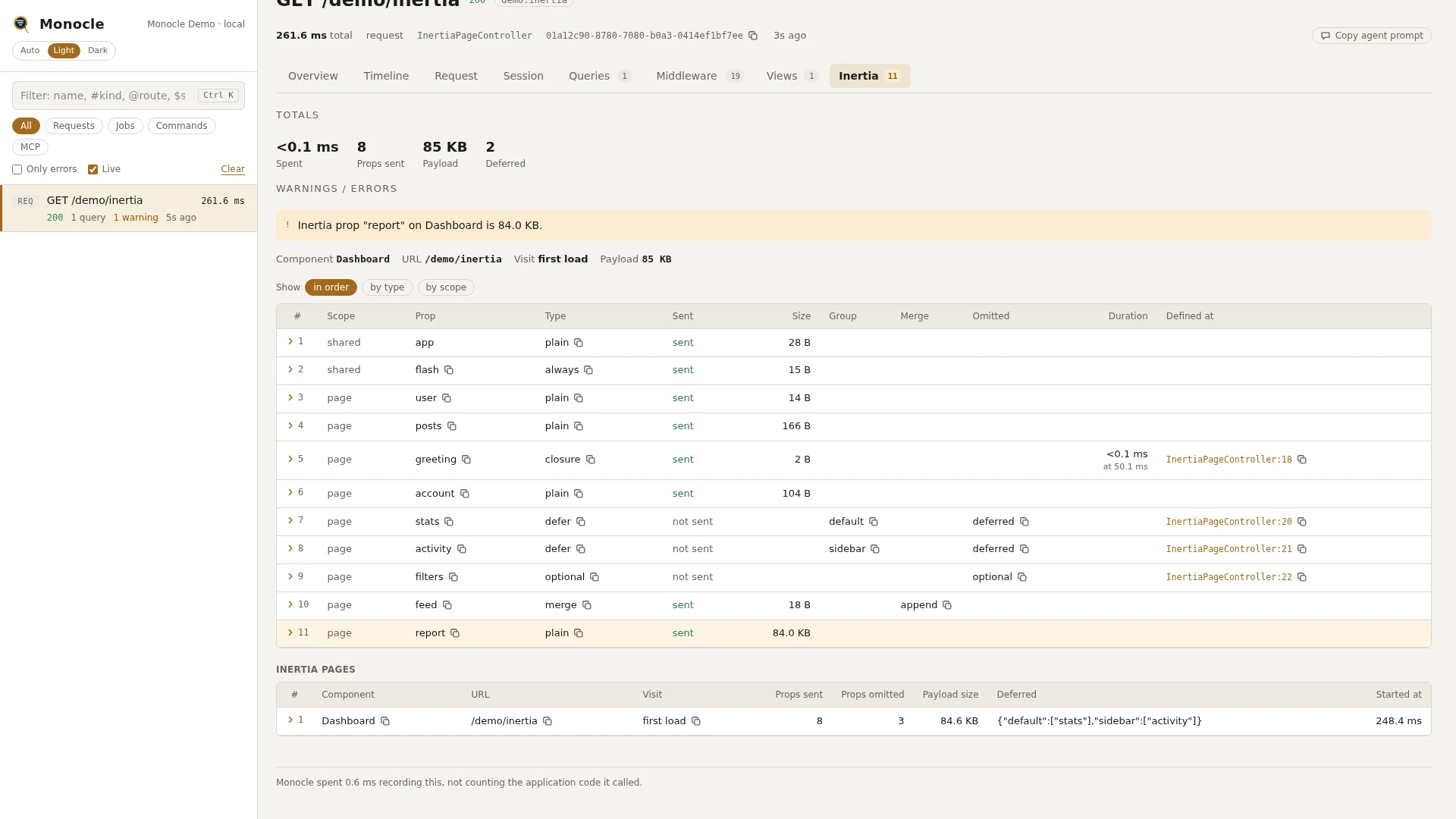This screenshot has height=819, width=1456.
Task: Show props by scope
Action: [x=446, y=287]
